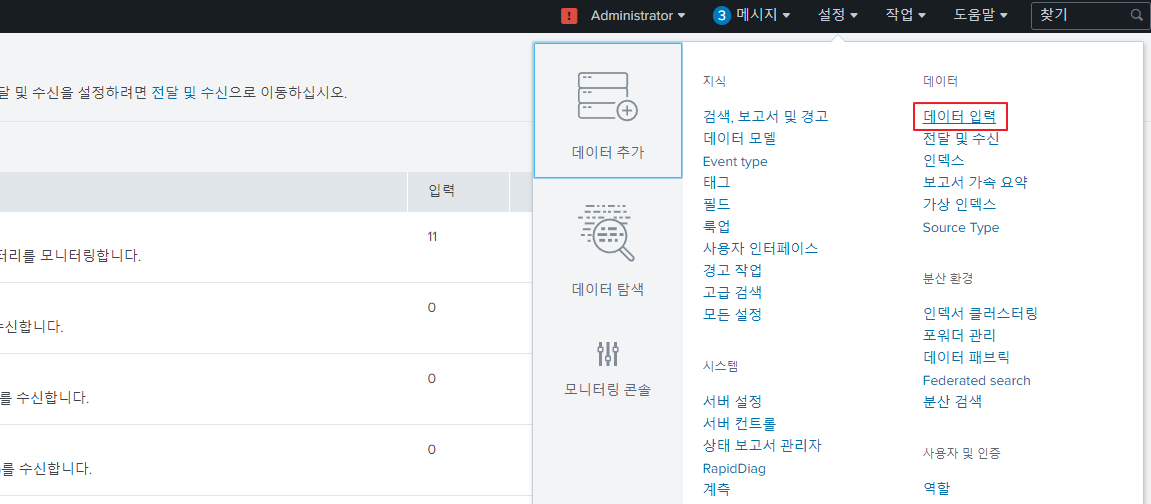
Task: Open RapidDiag page
Action: pyautogui.click(x=734, y=469)
